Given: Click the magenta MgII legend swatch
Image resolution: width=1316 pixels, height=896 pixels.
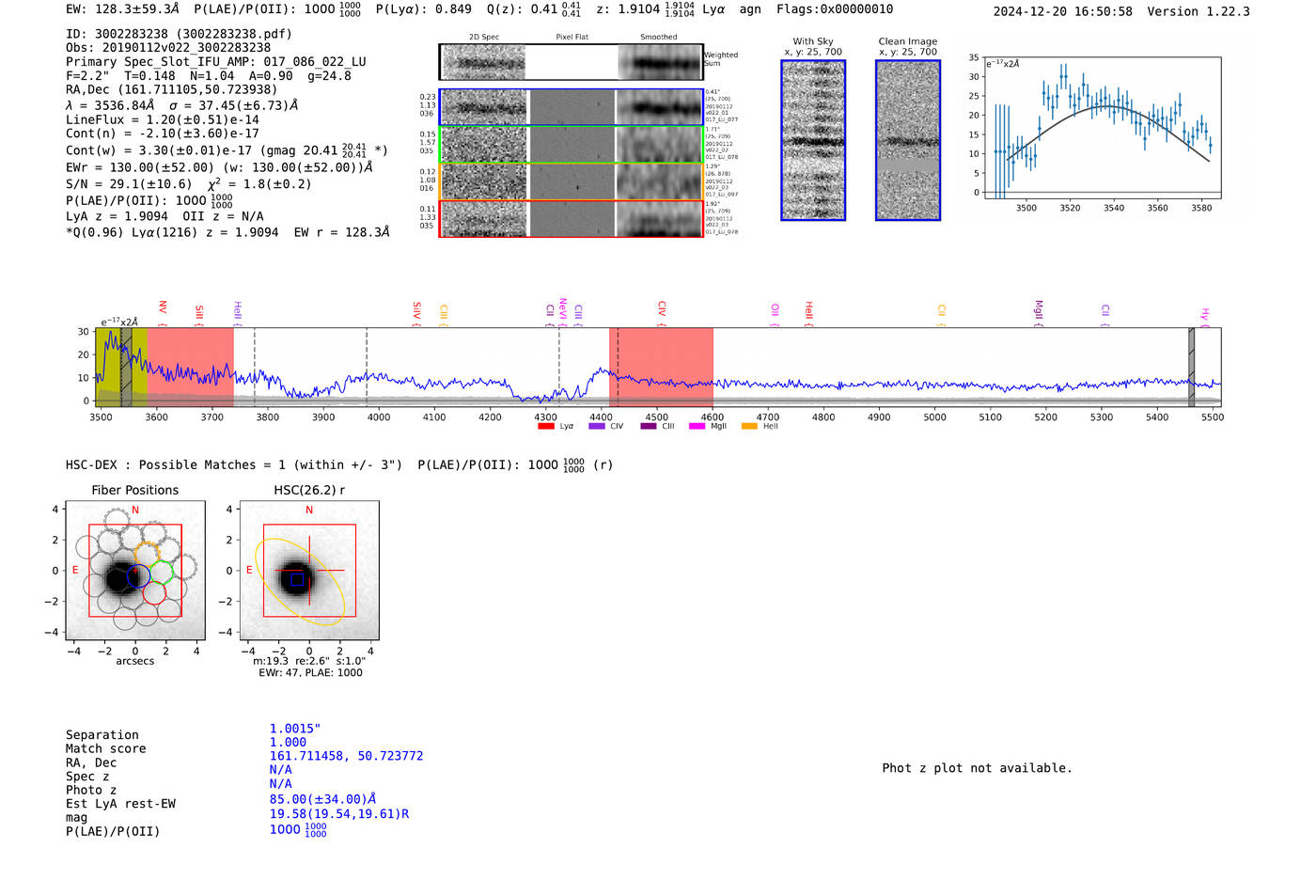Looking at the screenshot, I should [697, 427].
